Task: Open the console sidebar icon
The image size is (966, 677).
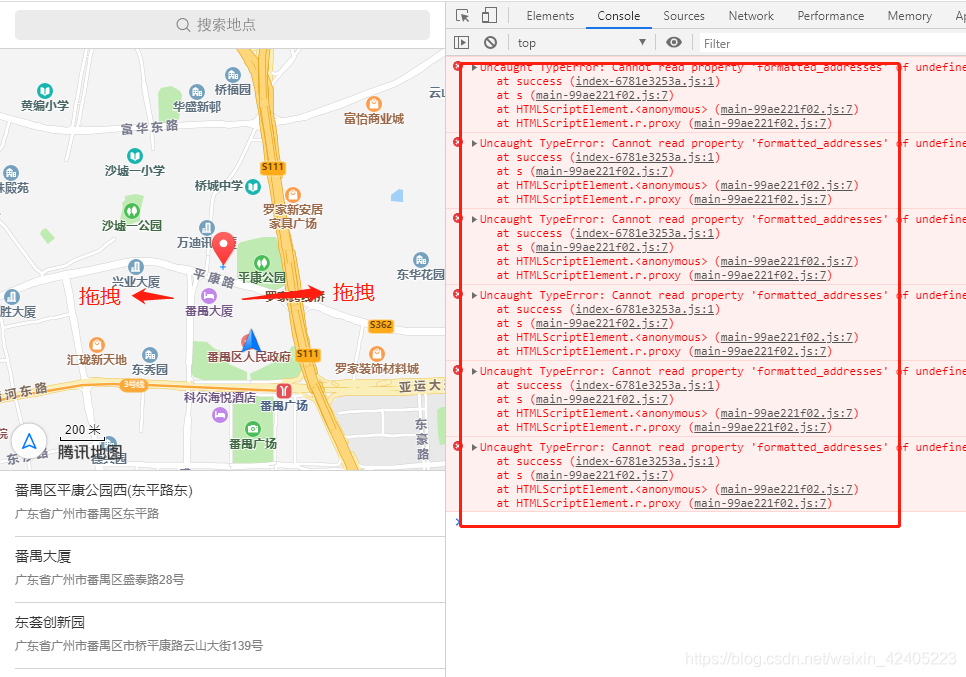Action: click(x=462, y=42)
